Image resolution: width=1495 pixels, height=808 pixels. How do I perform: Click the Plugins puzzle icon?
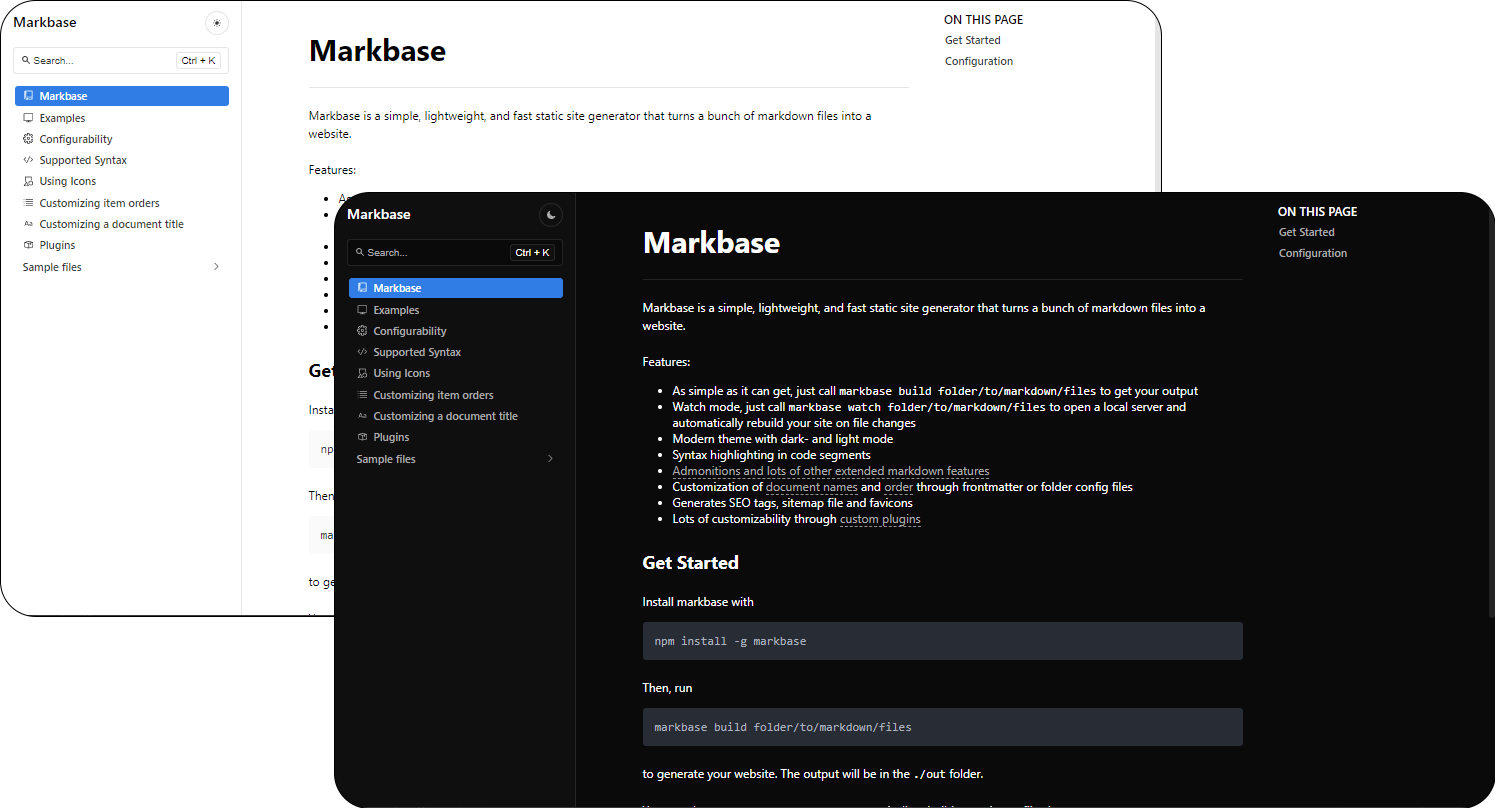[362, 436]
